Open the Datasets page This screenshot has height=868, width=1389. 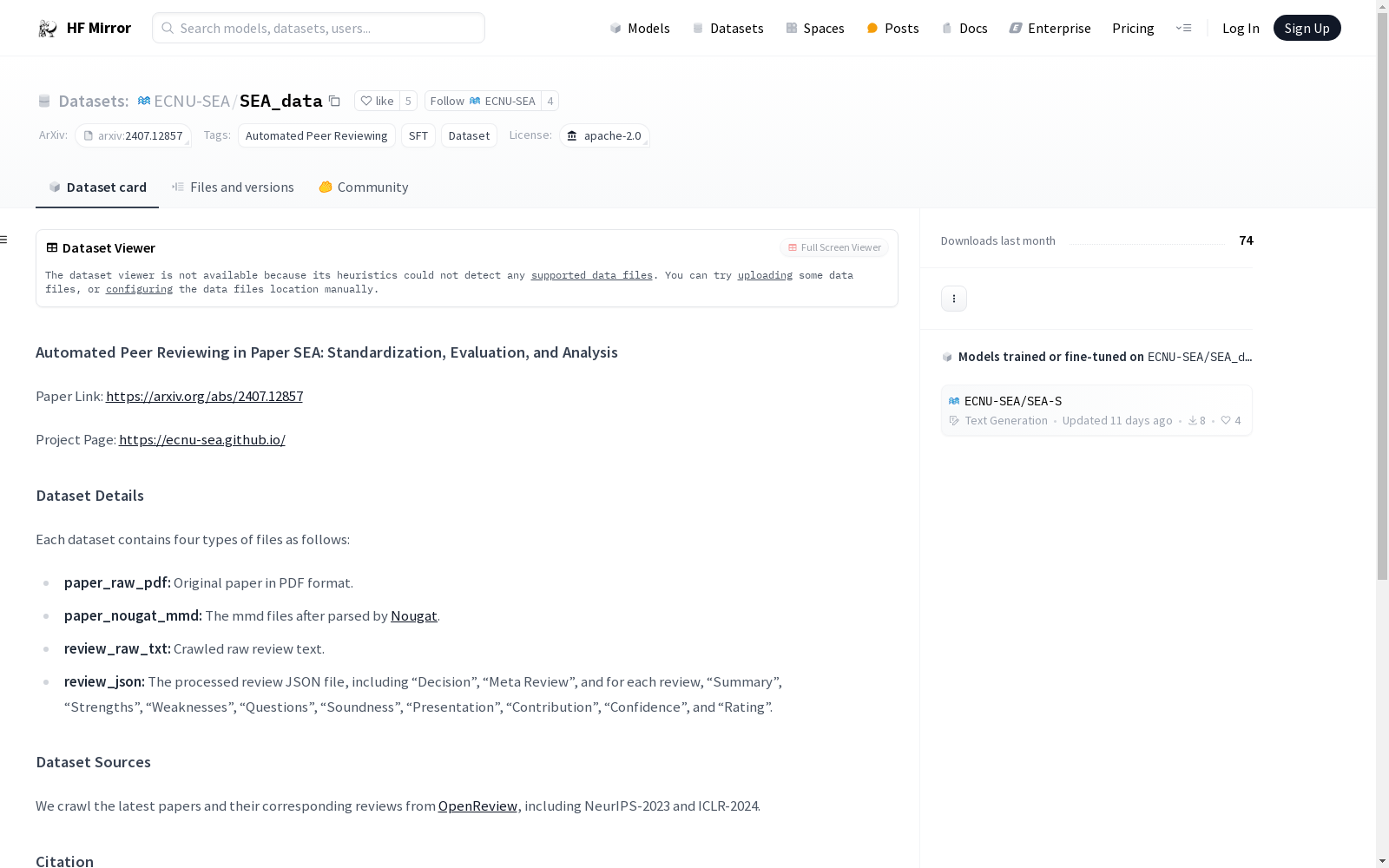[727, 28]
